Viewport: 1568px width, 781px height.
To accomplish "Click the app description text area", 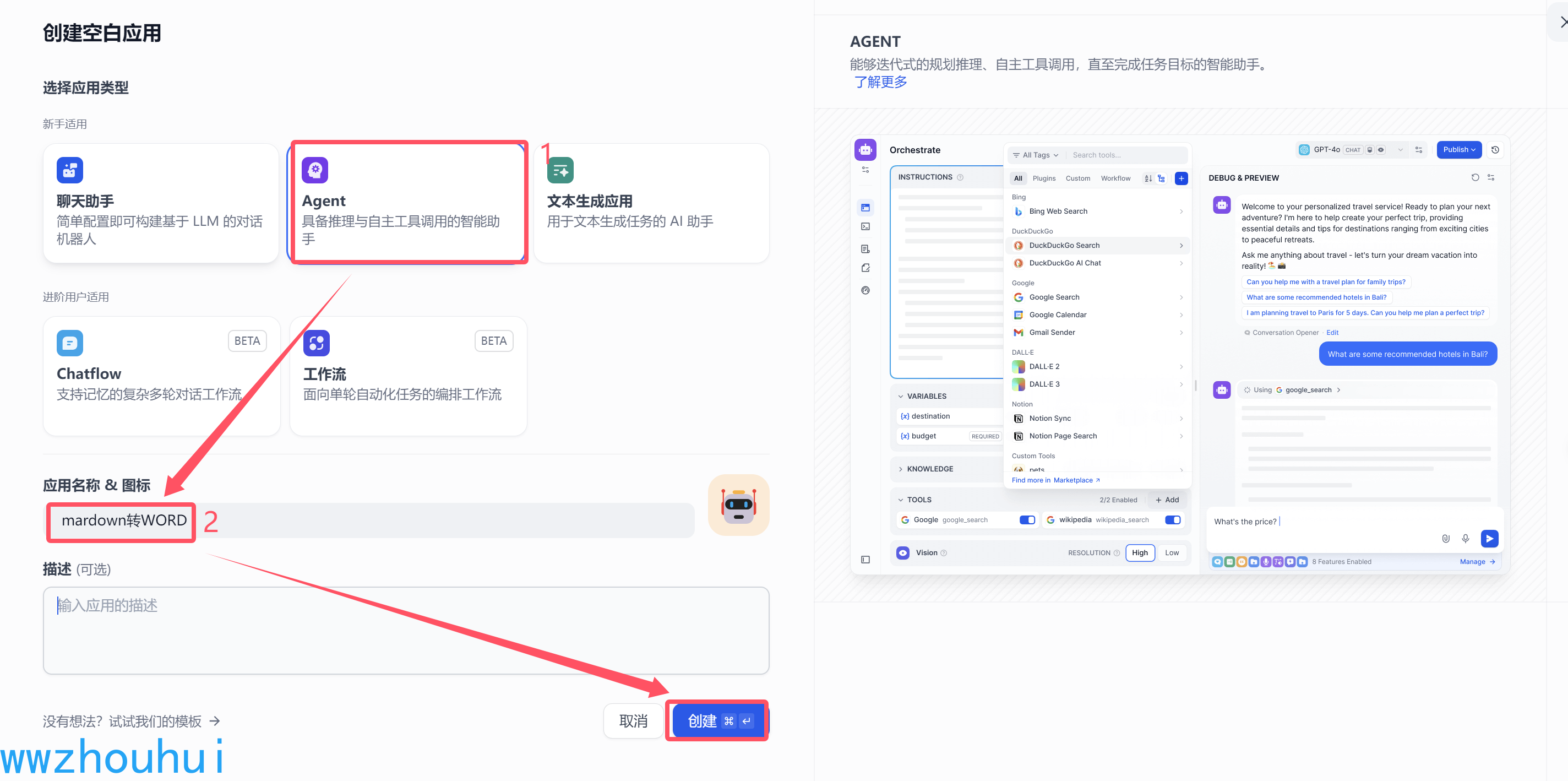I will pyautogui.click(x=405, y=631).
